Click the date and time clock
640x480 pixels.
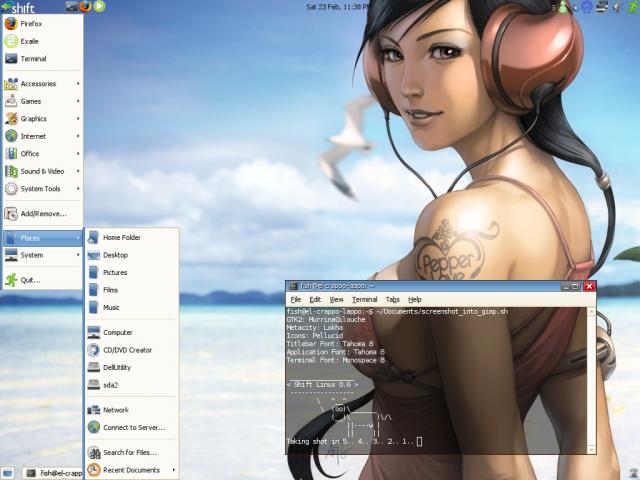[x=338, y=7]
